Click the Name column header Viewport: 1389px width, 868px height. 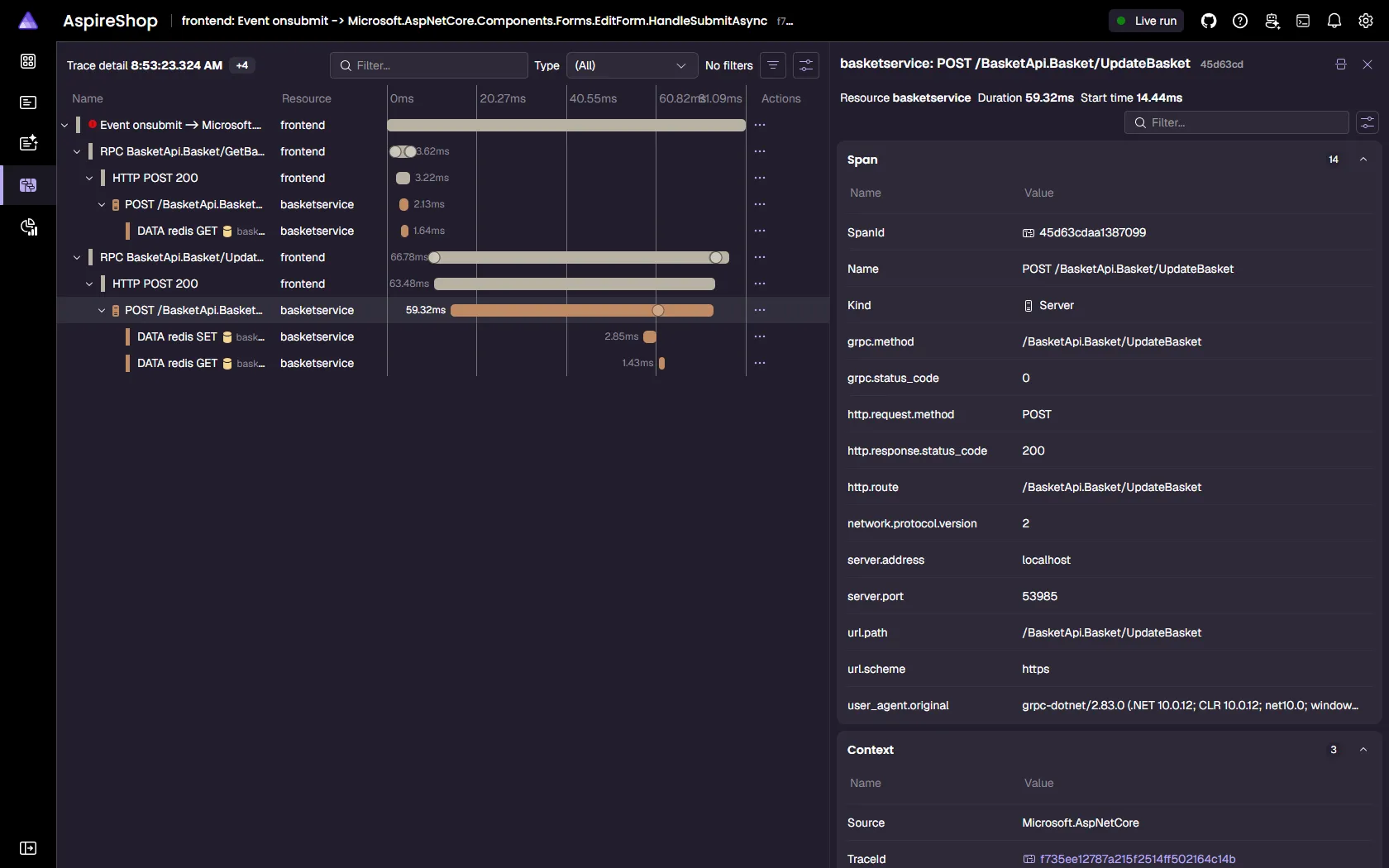[x=88, y=98]
